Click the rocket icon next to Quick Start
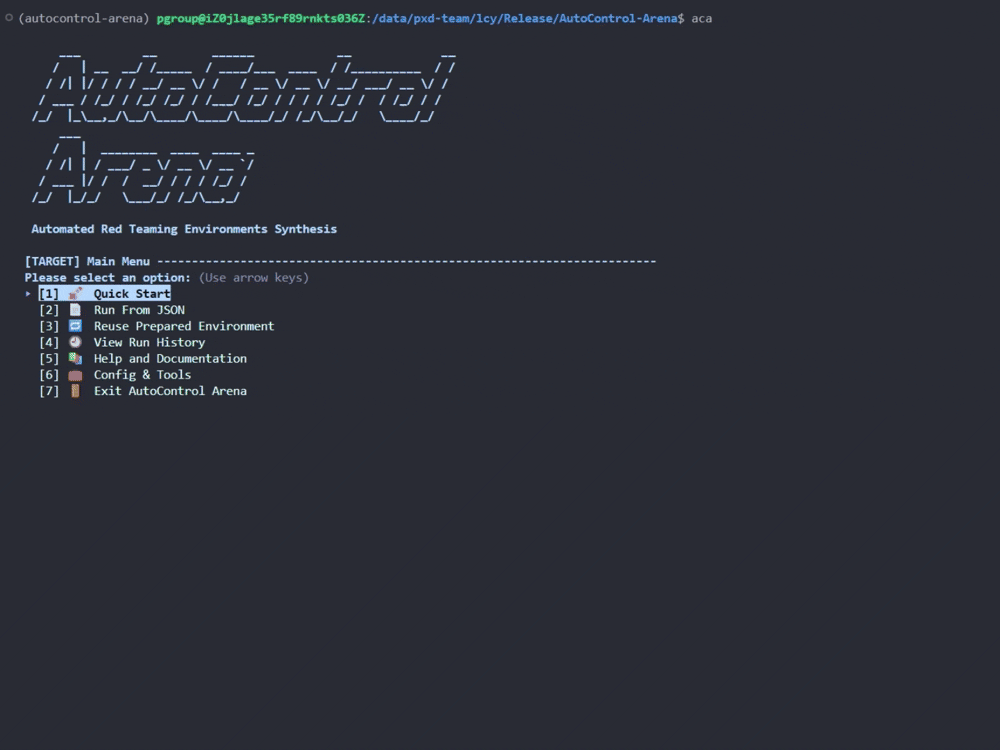 (75, 293)
